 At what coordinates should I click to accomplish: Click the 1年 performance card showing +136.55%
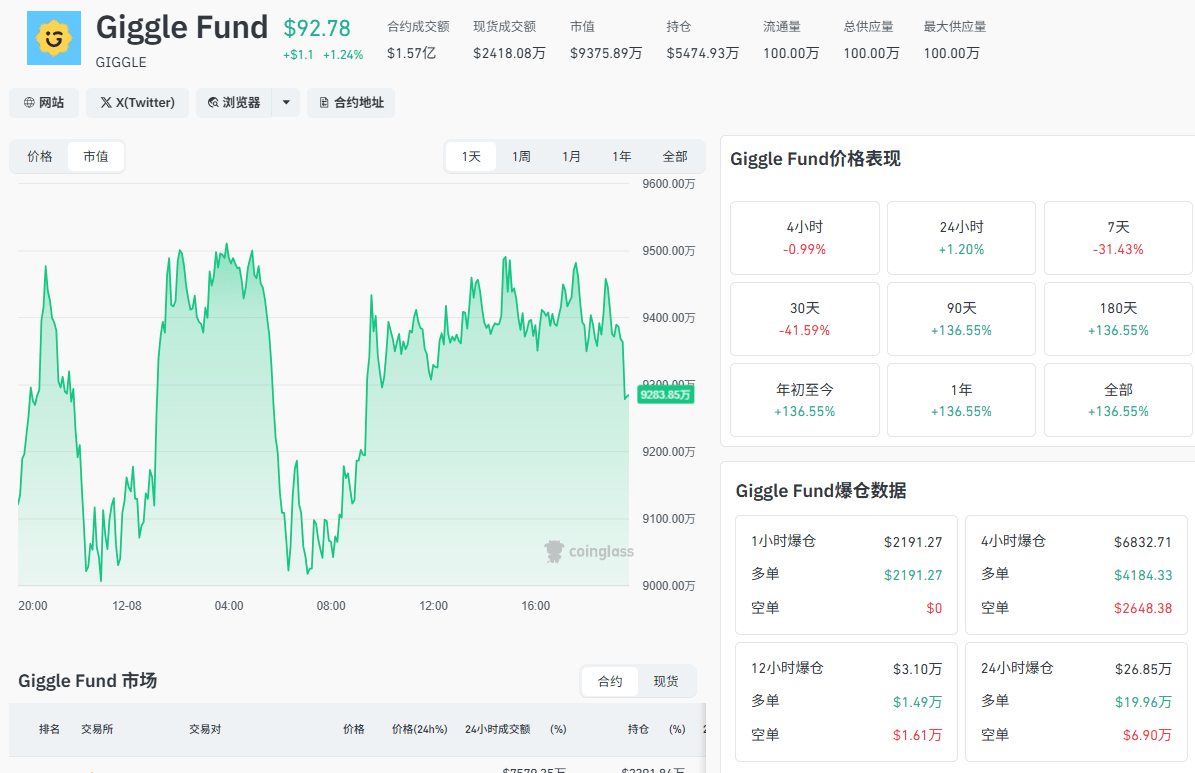click(961, 399)
